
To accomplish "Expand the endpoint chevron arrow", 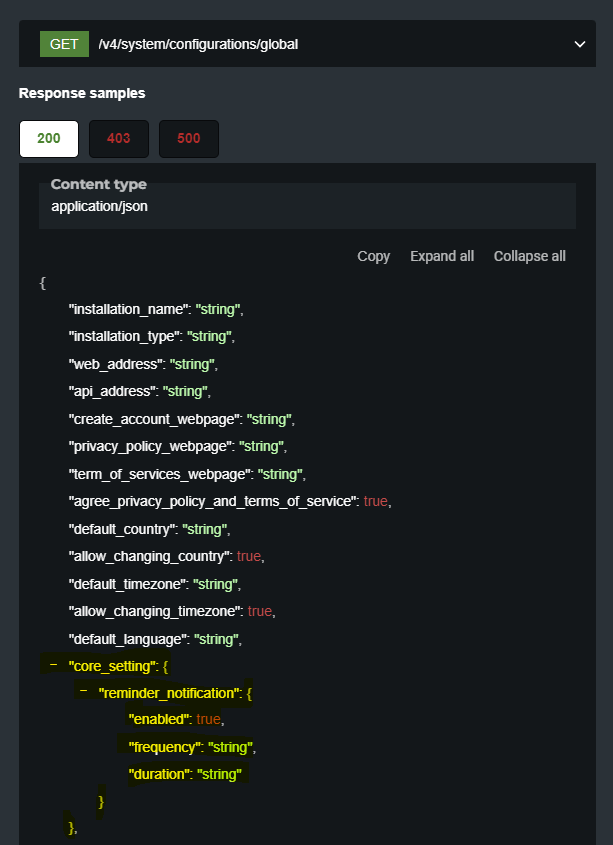I will click(x=579, y=44).
